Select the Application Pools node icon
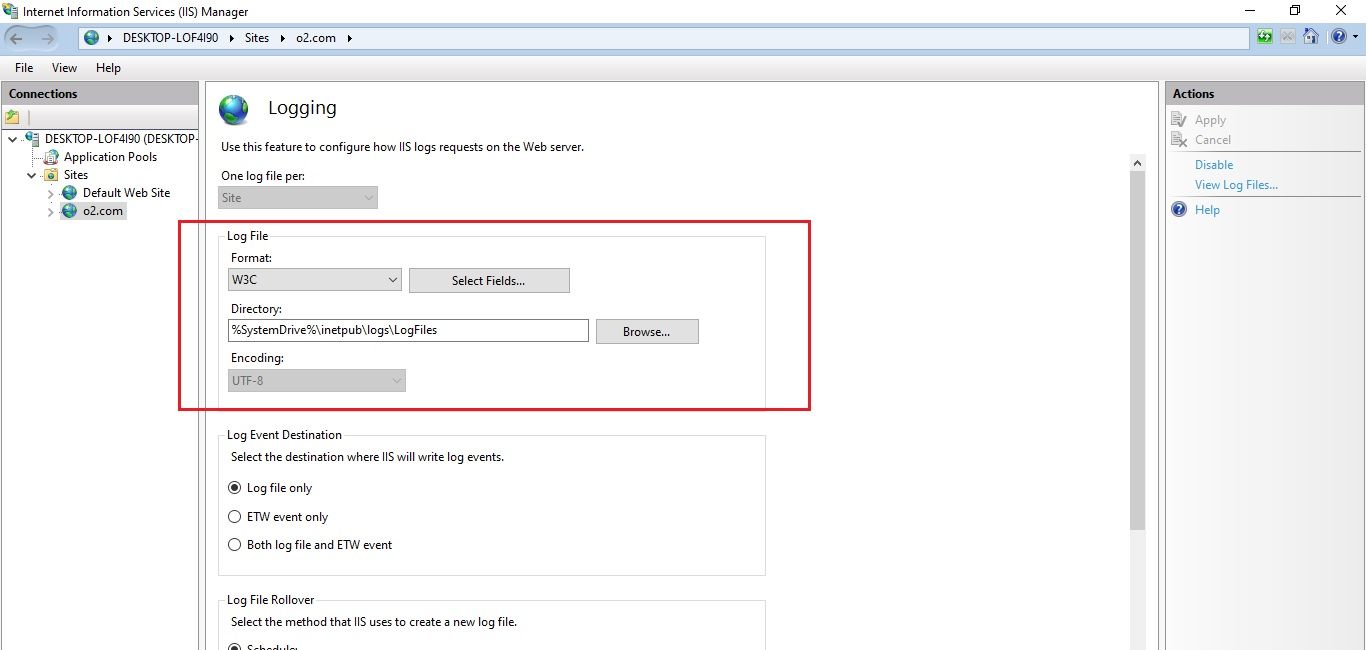 coord(49,156)
